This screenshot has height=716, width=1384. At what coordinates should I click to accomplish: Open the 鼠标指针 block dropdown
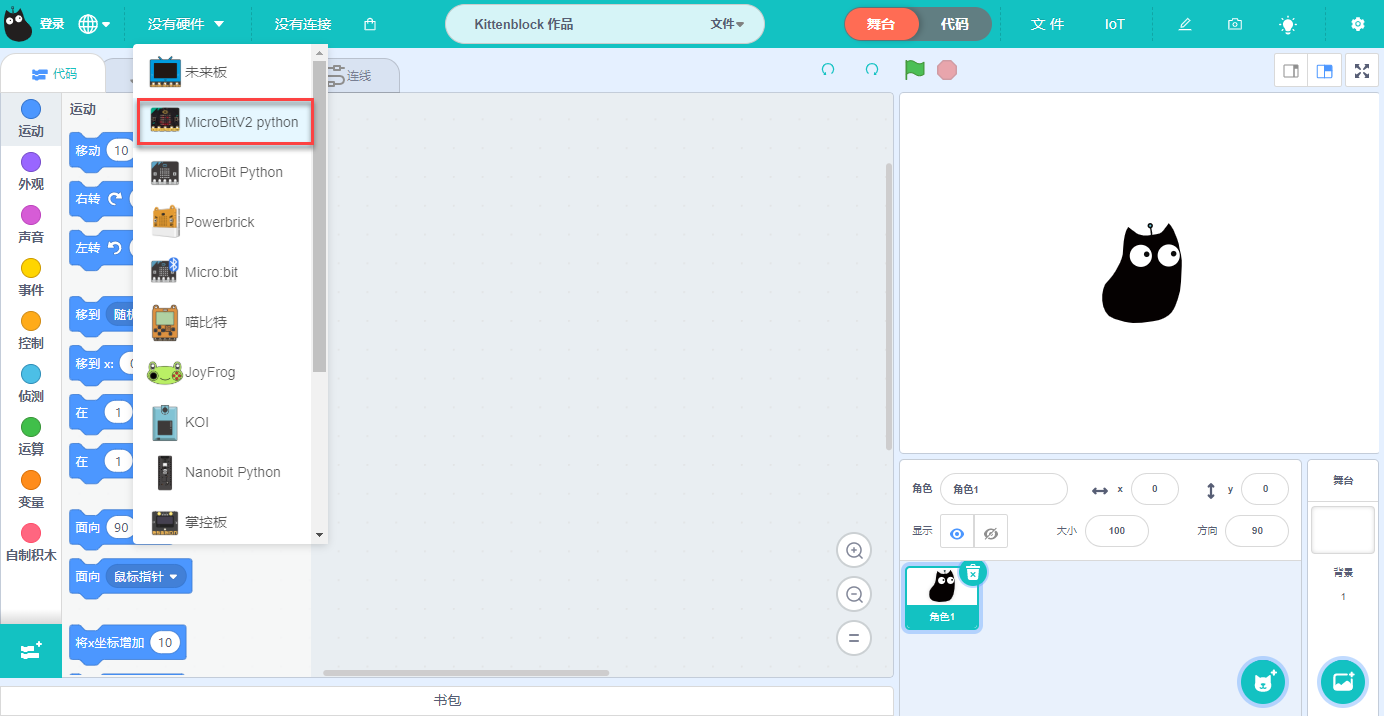[x=146, y=577]
